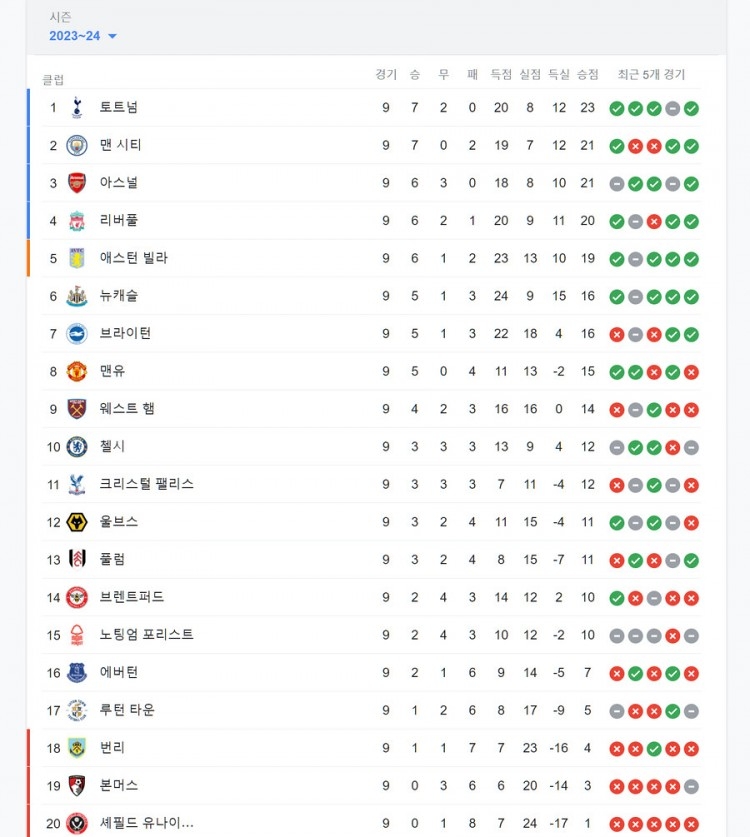Click the Tottenham club crest icon
Viewport: 750px width, 837px height.
[77, 108]
